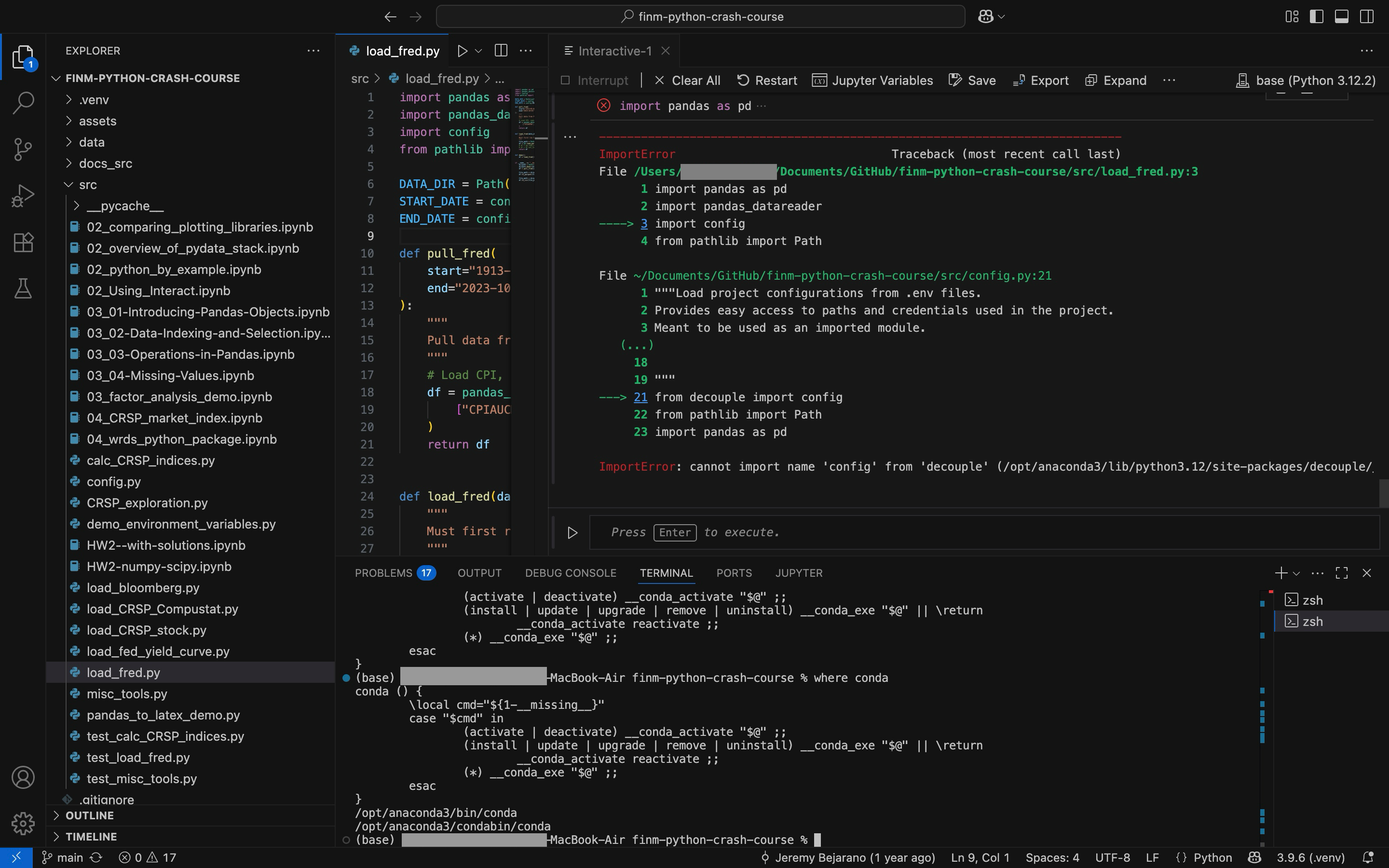Viewport: 1389px width, 868px height.
Task: Expand all interactive cells
Action: pyautogui.click(x=1116, y=81)
